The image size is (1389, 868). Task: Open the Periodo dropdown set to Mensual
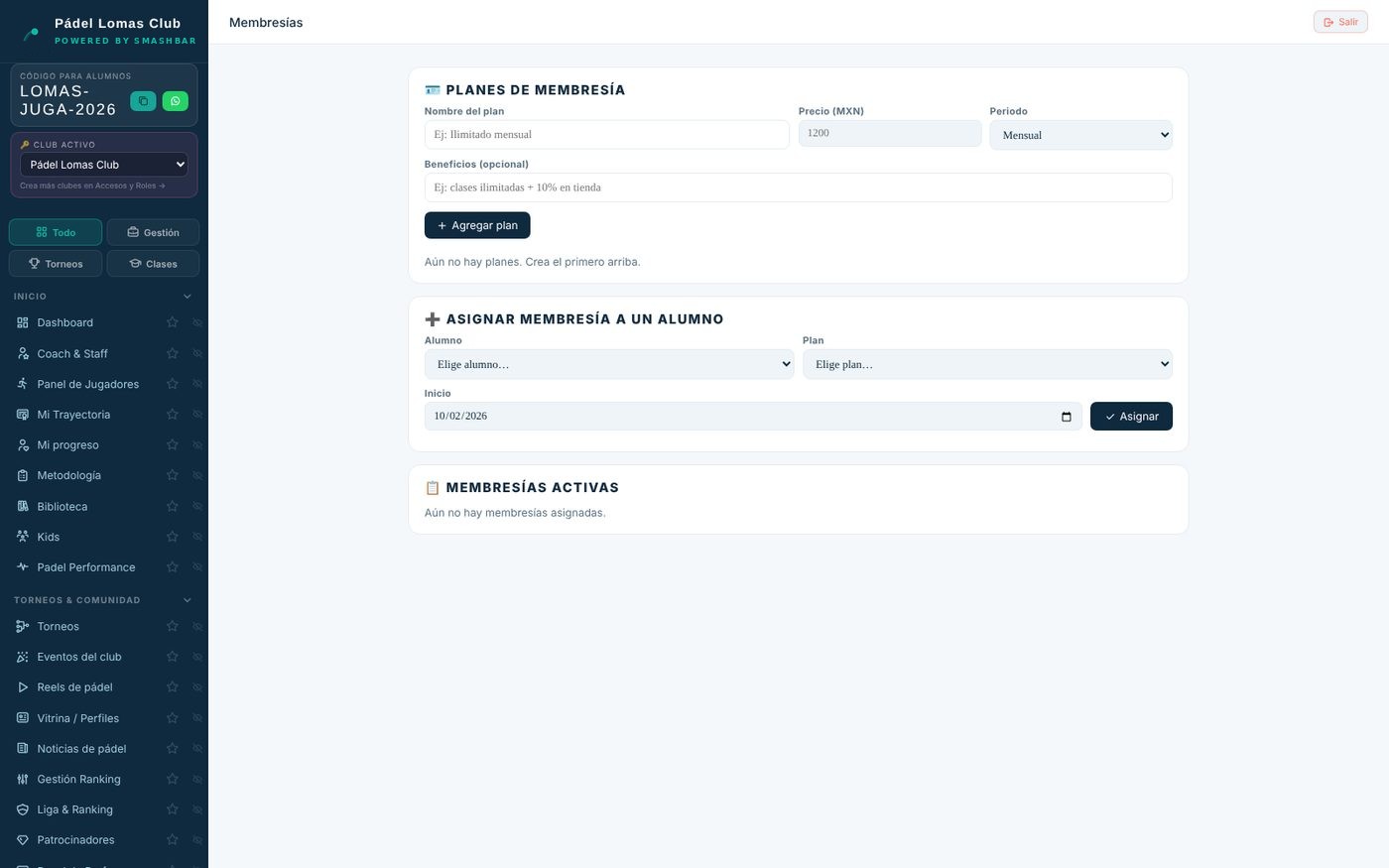[1080, 135]
